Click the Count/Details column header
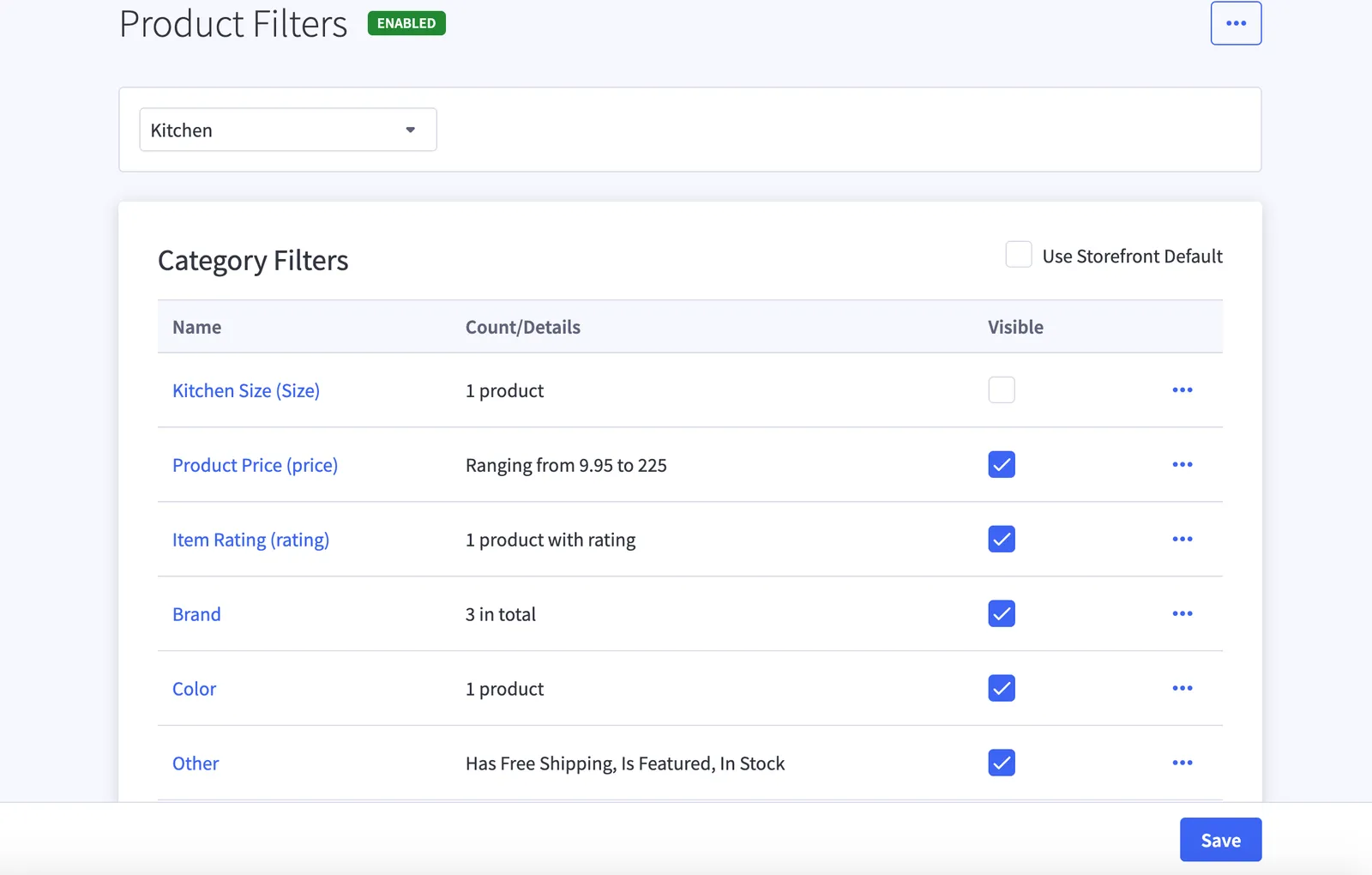The image size is (1372, 875). tap(523, 327)
